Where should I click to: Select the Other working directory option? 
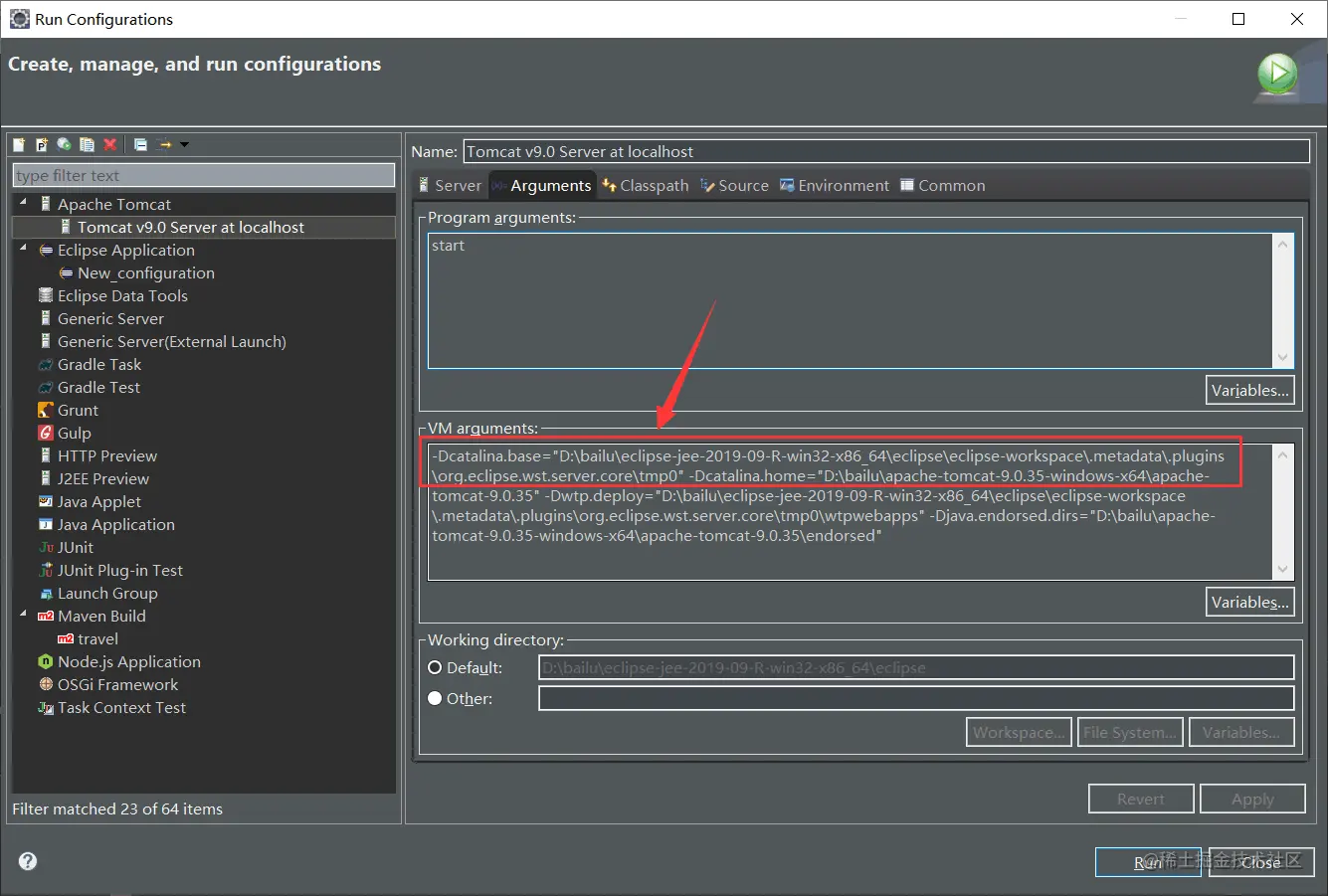click(x=435, y=698)
